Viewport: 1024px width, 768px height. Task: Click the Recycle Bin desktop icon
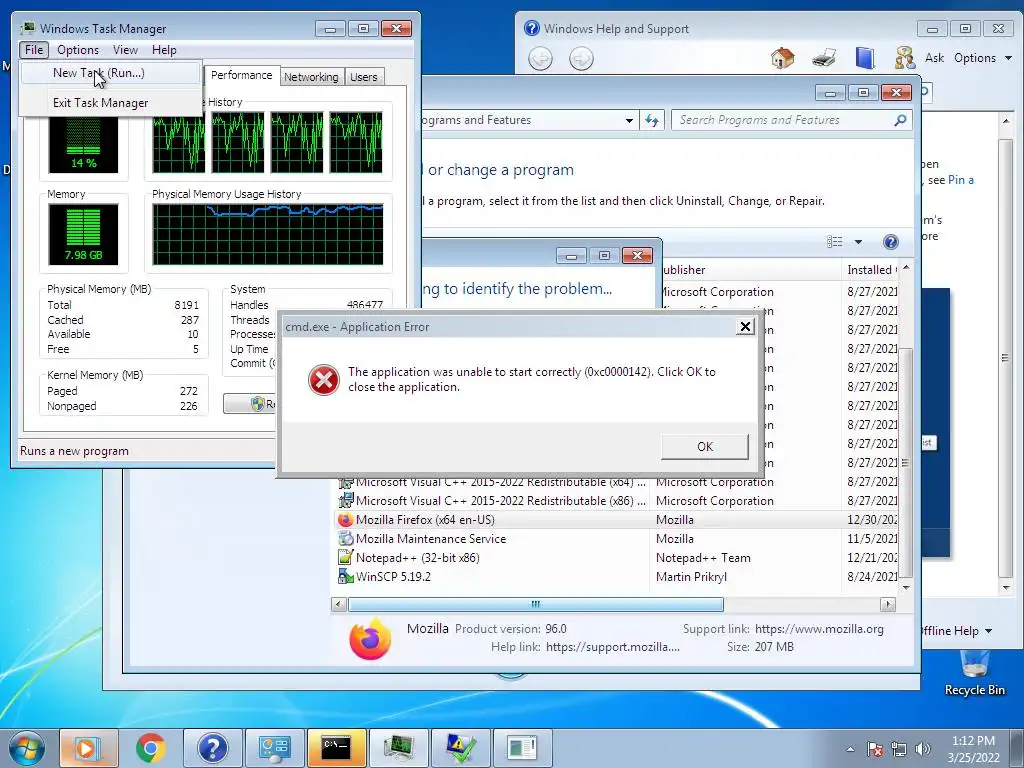pos(974,675)
